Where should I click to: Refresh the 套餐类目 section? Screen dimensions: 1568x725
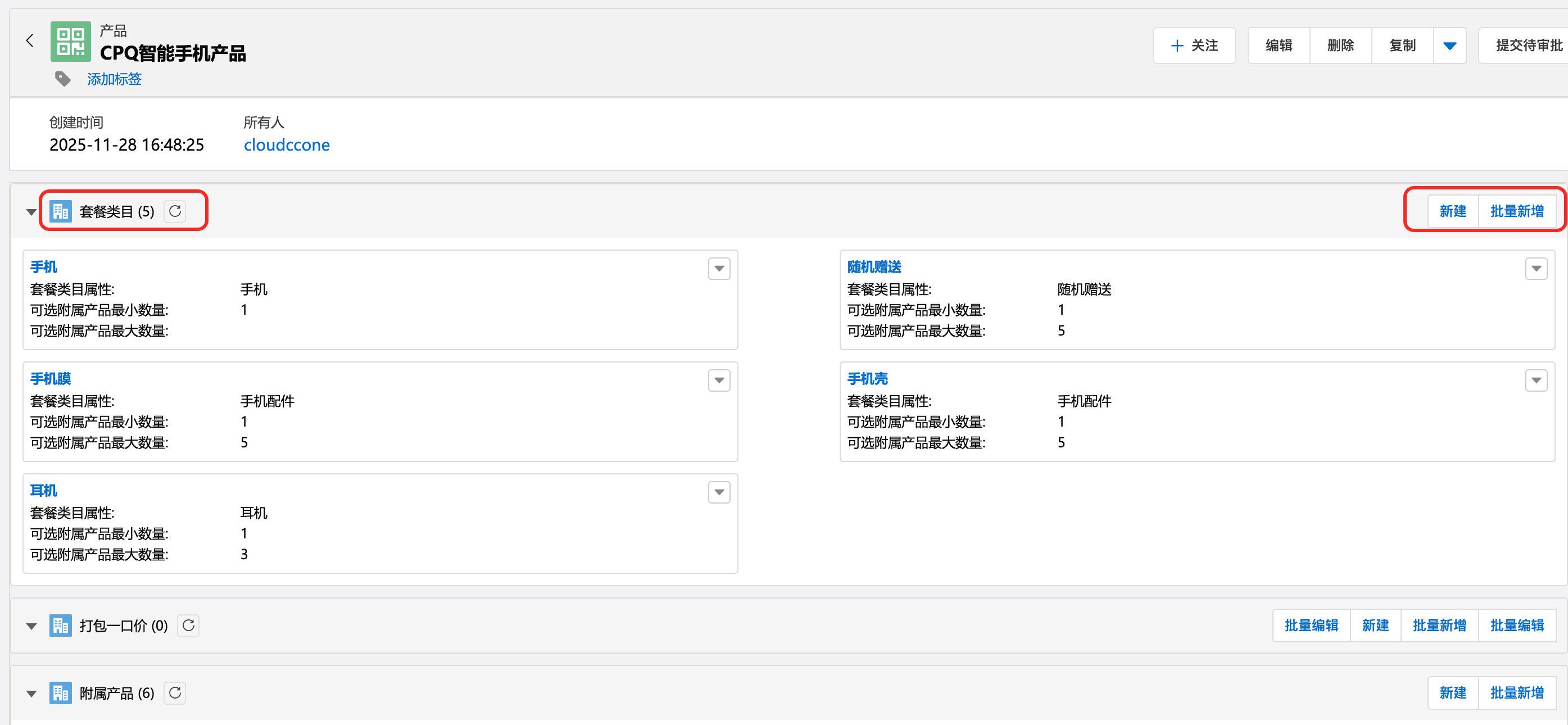tap(175, 211)
